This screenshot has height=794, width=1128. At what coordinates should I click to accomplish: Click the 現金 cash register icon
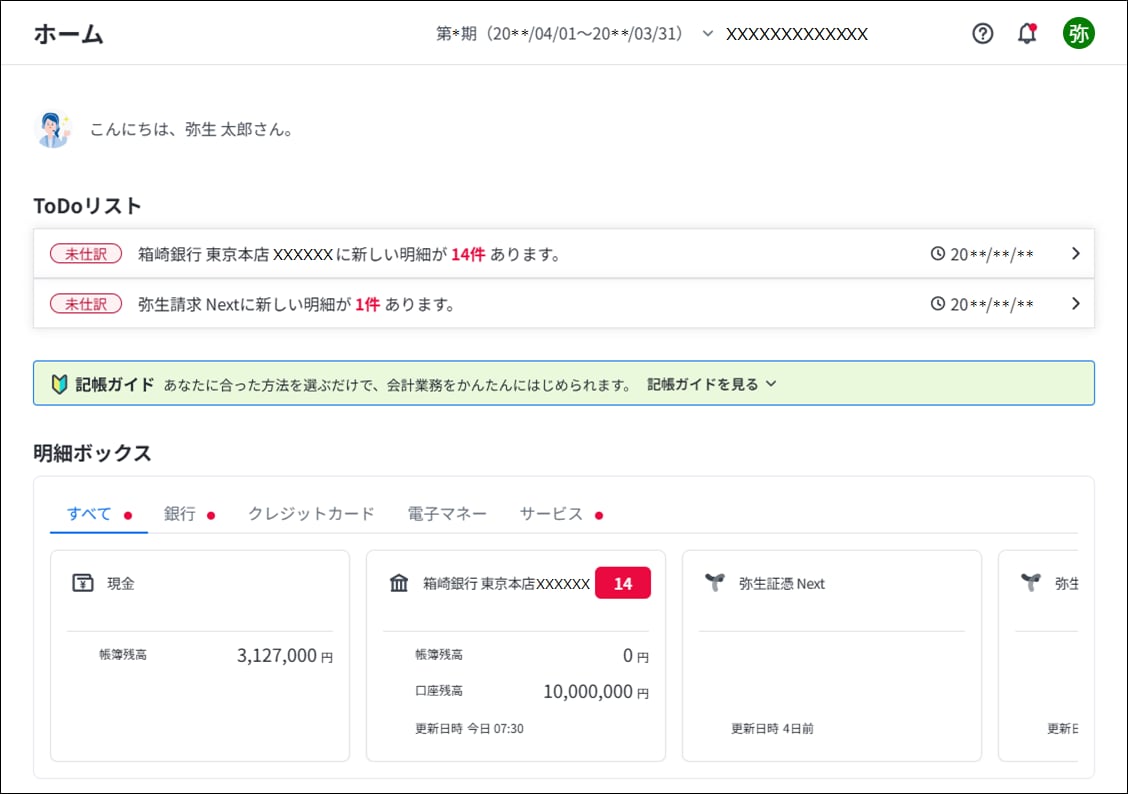point(83,583)
